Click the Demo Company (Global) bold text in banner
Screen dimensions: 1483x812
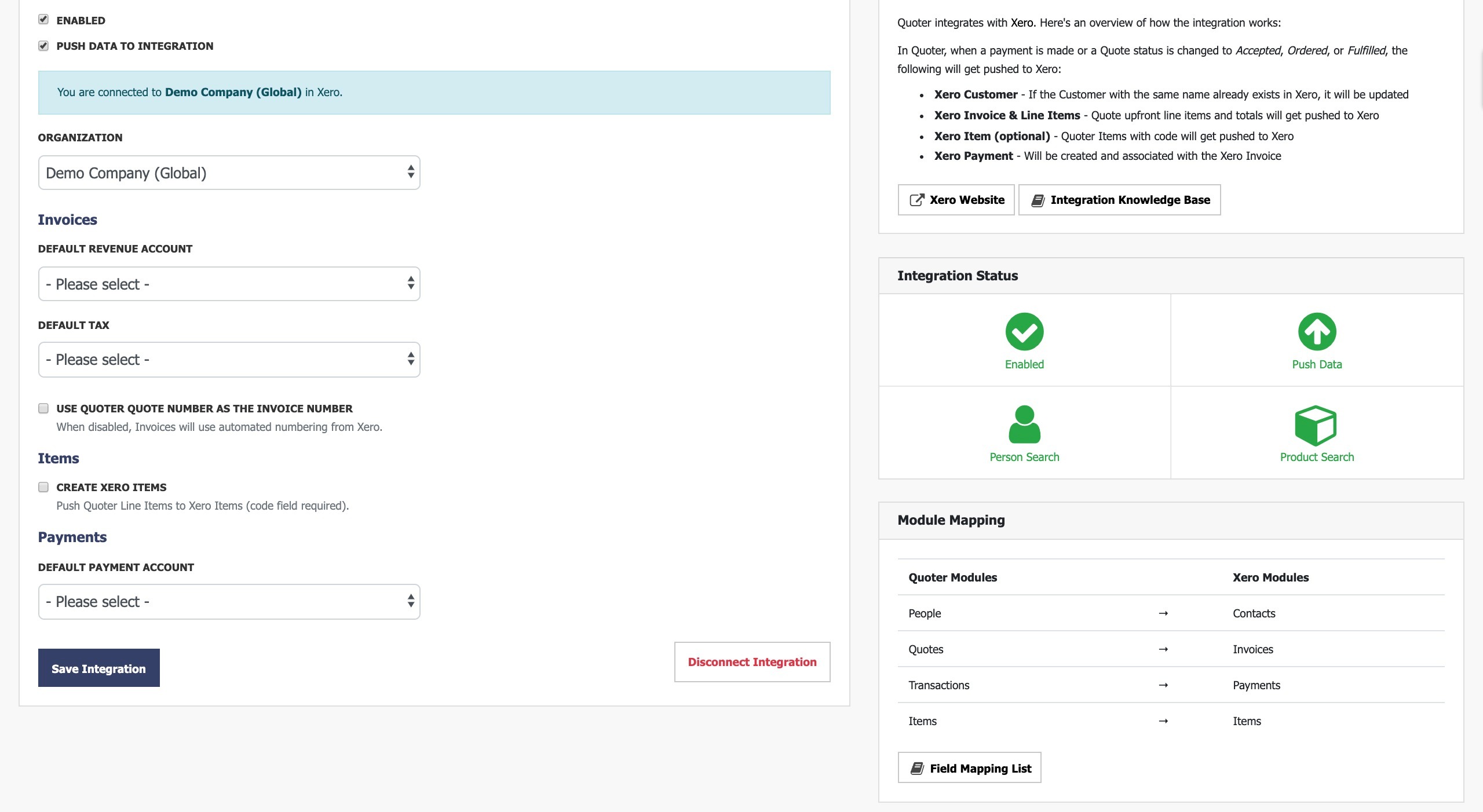(x=233, y=92)
